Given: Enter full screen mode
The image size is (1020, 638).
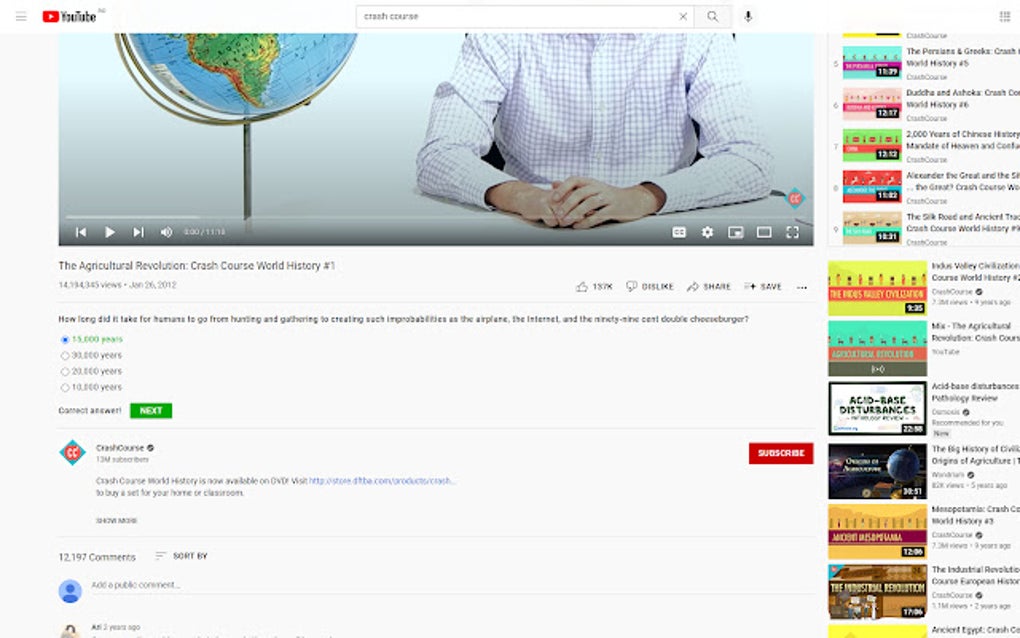Looking at the screenshot, I should tap(792, 232).
